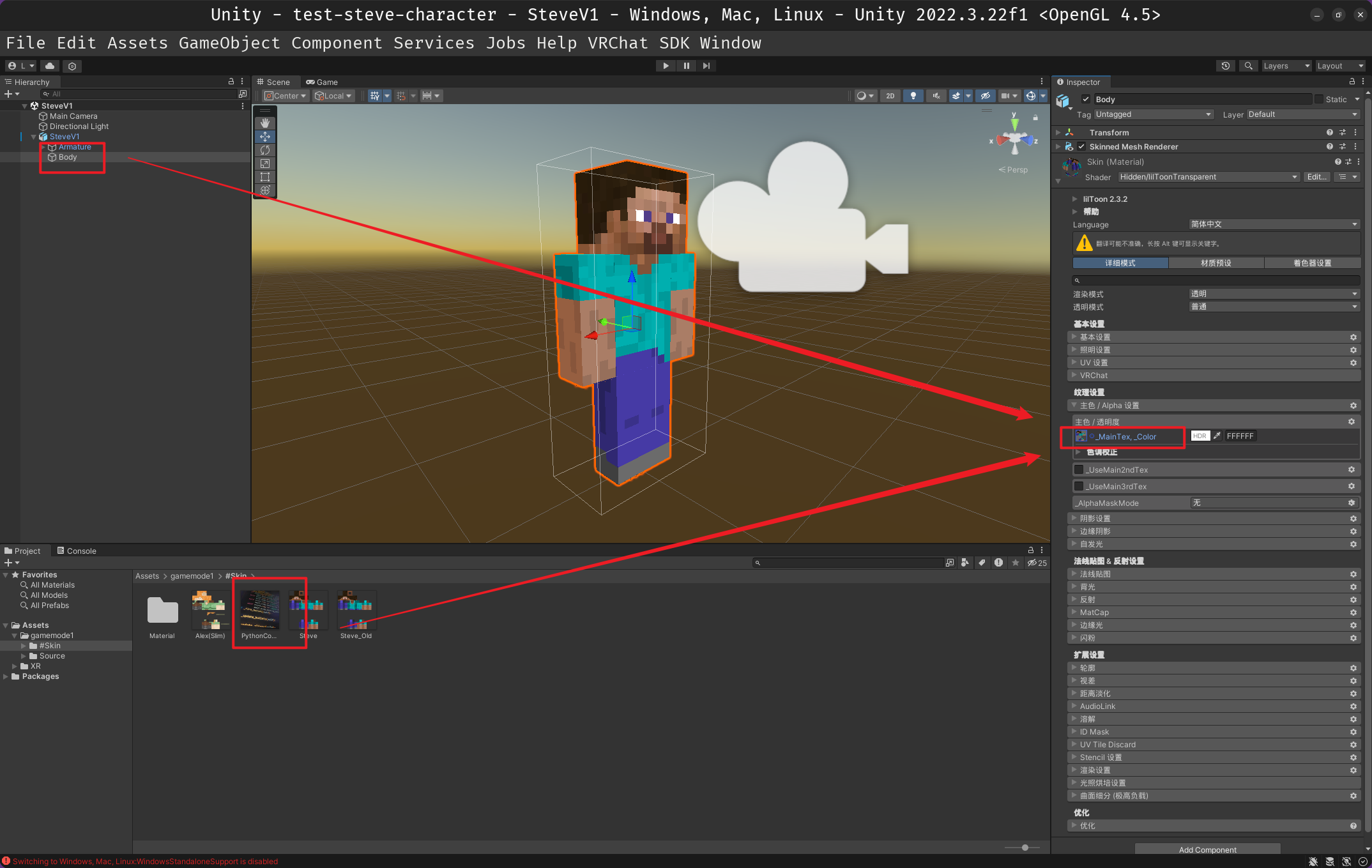1372x868 pixels.
Task: Select the Rotate tool in scene toolbar
Action: point(265,150)
